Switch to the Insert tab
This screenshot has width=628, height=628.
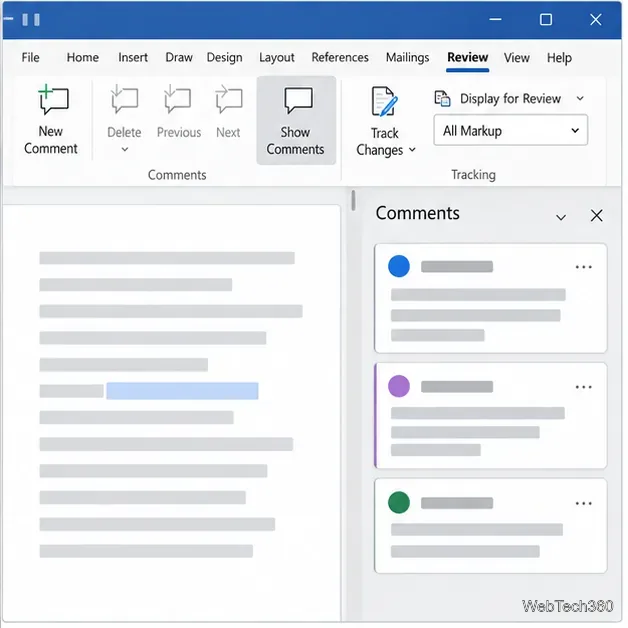(133, 58)
